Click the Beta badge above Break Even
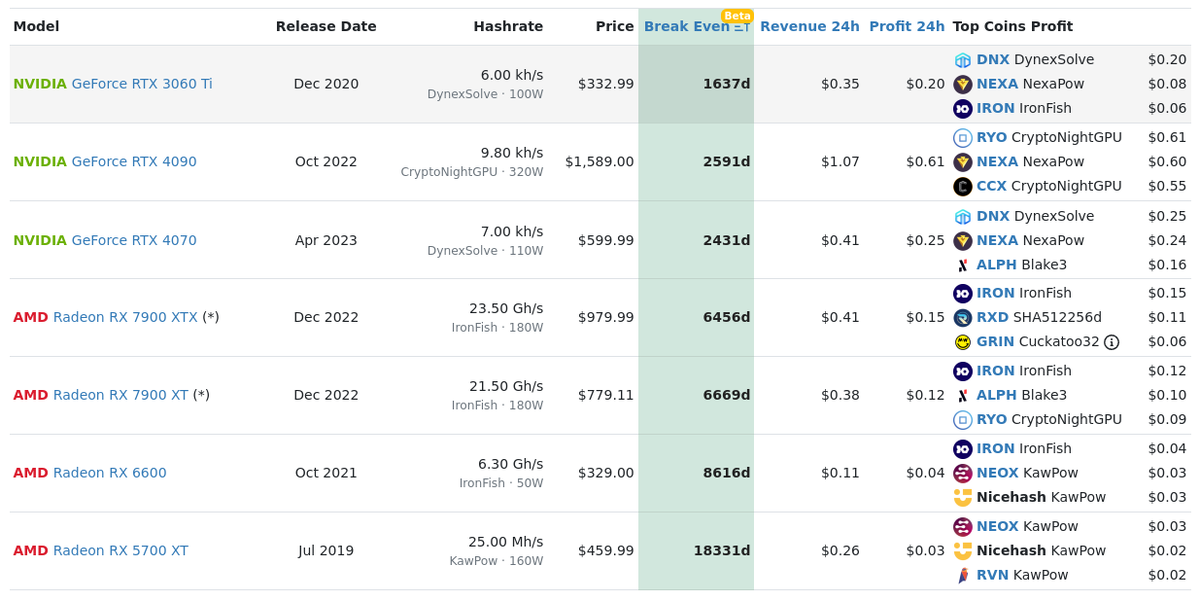Screen dimensions: 1200x601 737,16
